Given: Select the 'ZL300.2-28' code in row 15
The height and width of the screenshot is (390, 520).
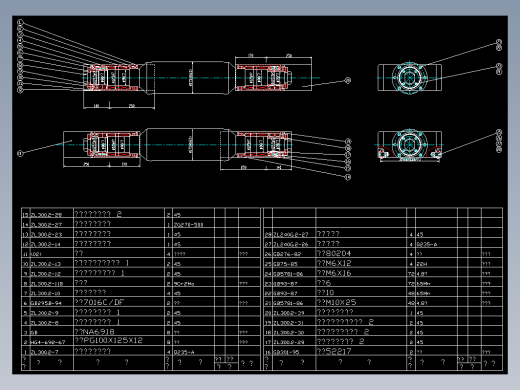Looking at the screenshot, I should [46, 215].
